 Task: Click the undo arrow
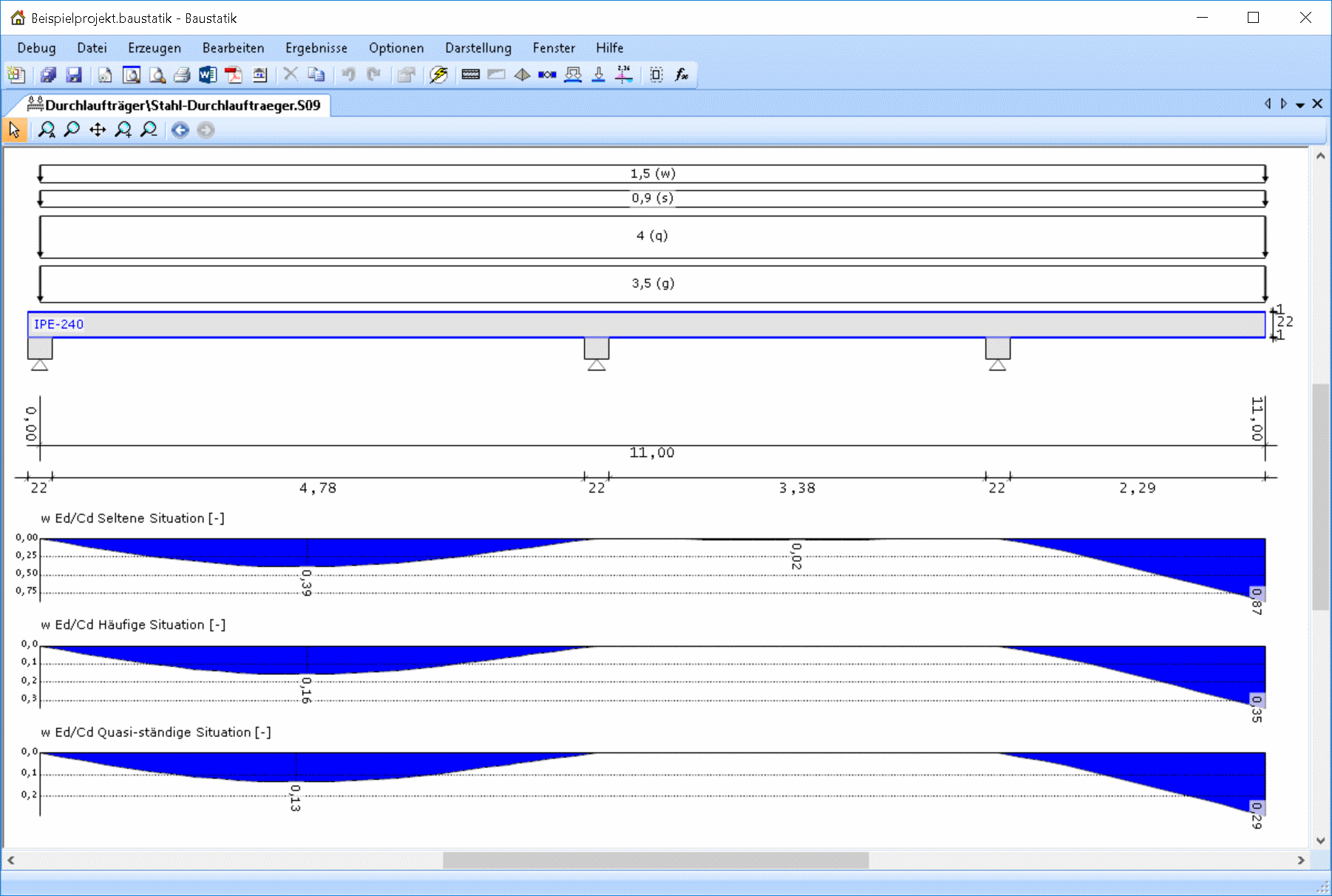coord(348,74)
